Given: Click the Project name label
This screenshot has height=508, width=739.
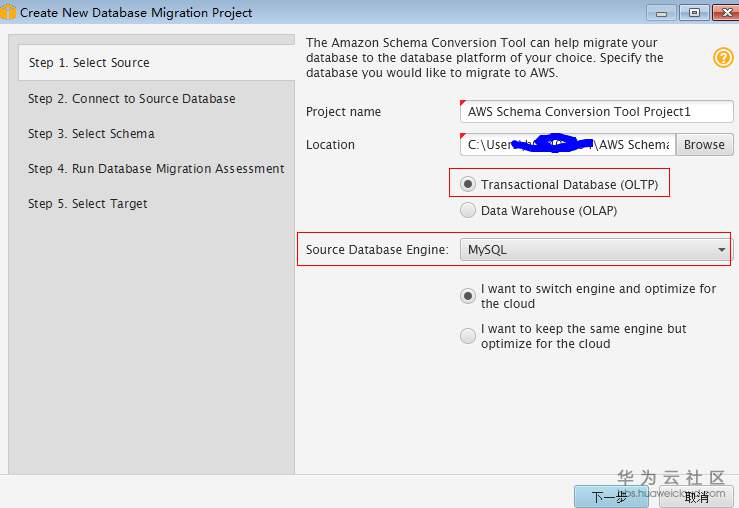Looking at the screenshot, I should click(x=343, y=112).
